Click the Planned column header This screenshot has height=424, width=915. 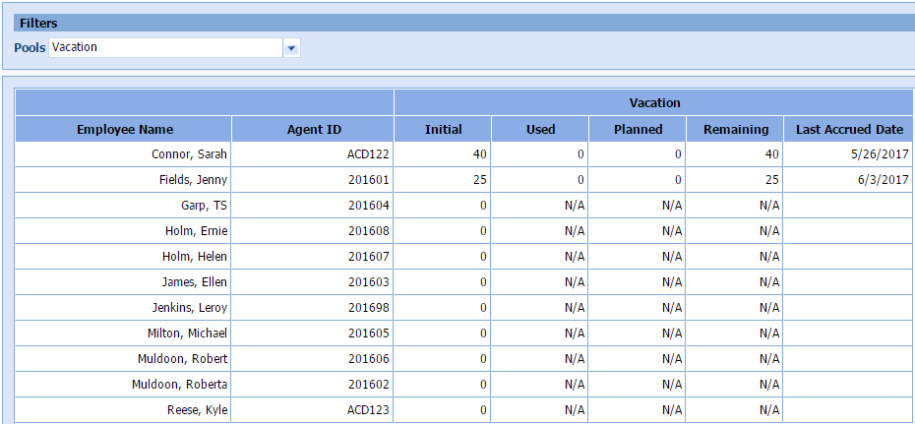click(x=638, y=129)
